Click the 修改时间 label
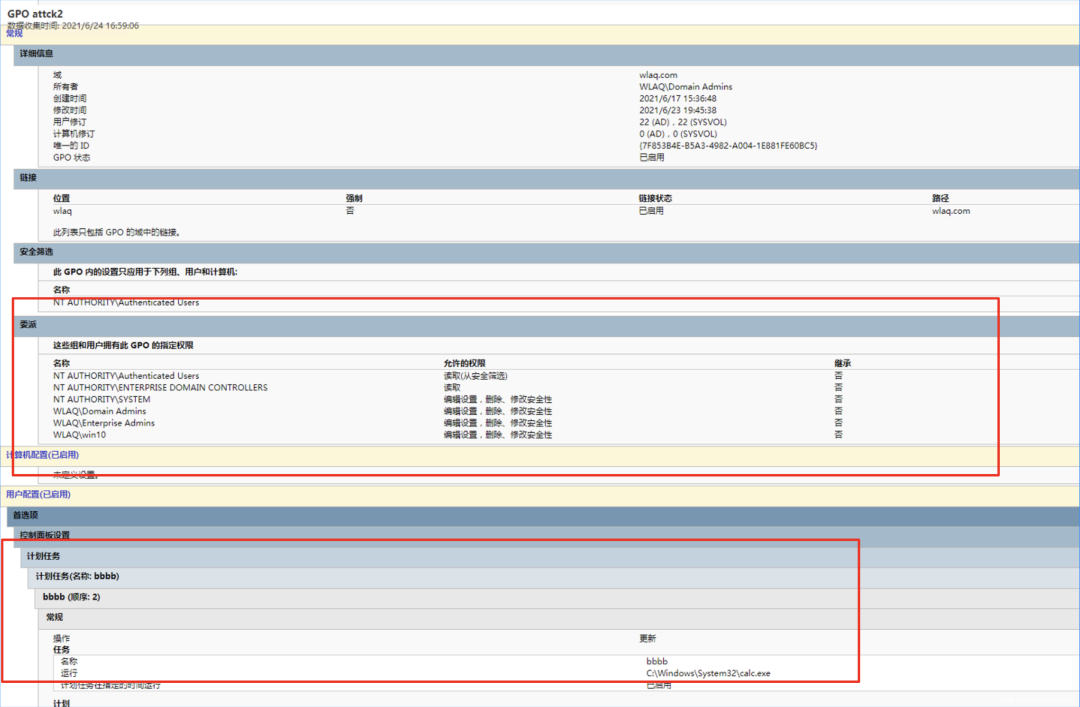 pyautogui.click(x=70, y=110)
